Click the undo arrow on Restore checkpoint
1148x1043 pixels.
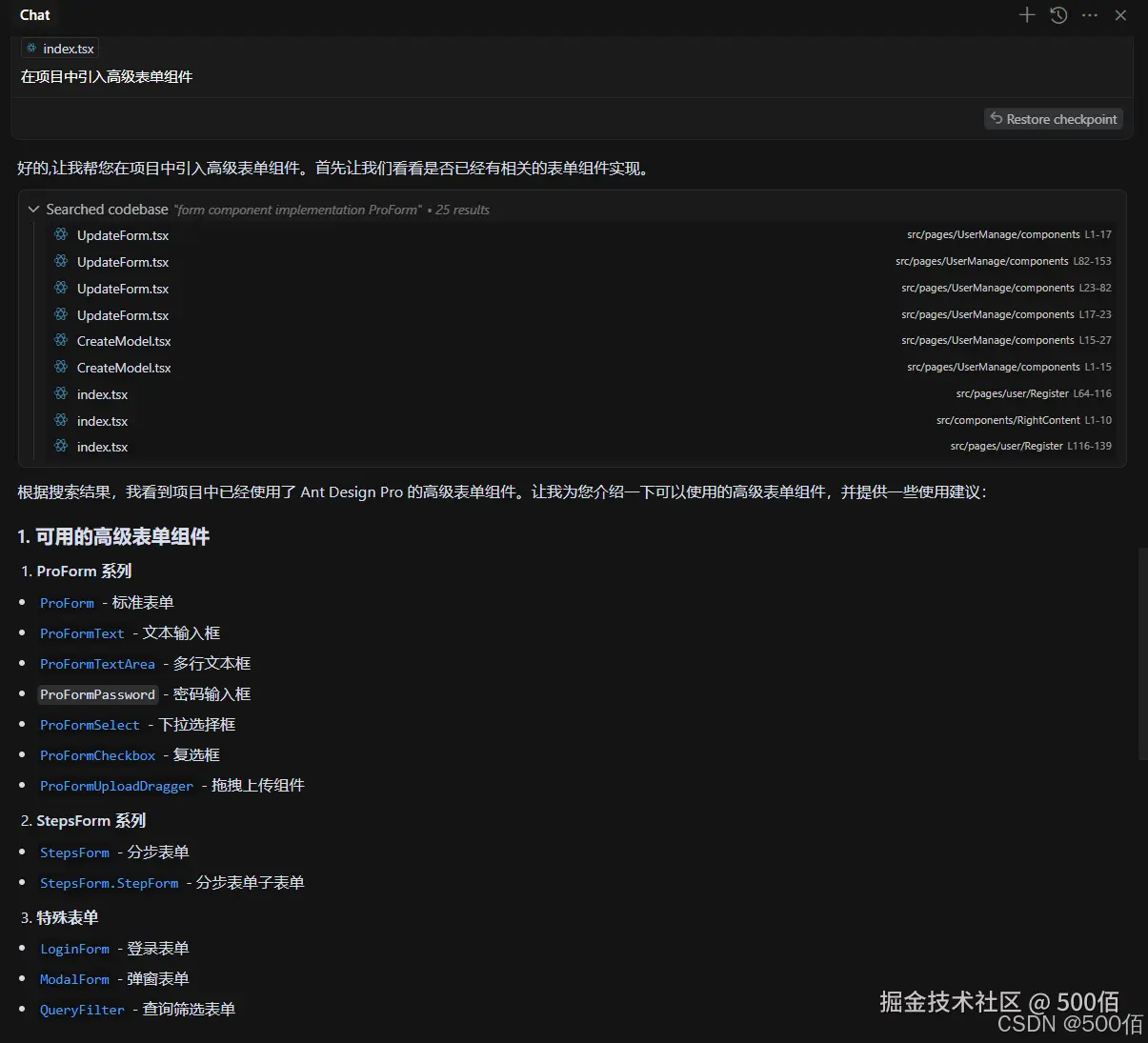(x=997, y=118)
